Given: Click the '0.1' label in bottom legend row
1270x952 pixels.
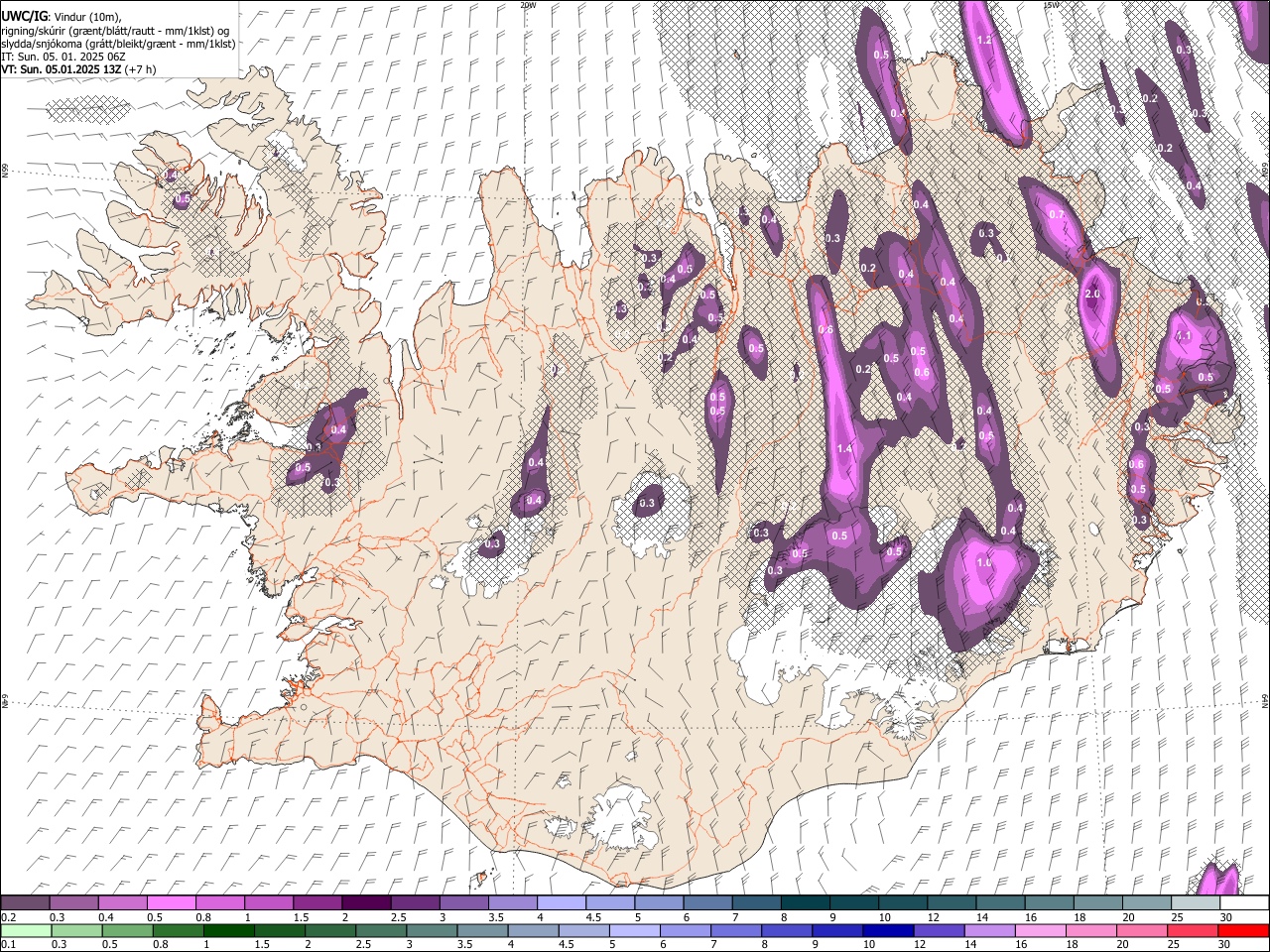Looking at the screenshot, I should (x=10, y=944).
